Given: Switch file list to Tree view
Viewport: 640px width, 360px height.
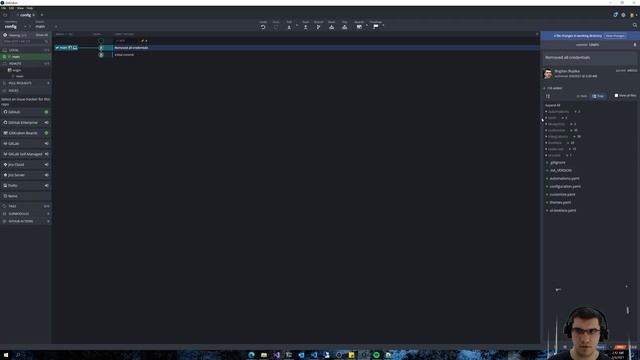Looking at the screenshot, I should point(598,96).
